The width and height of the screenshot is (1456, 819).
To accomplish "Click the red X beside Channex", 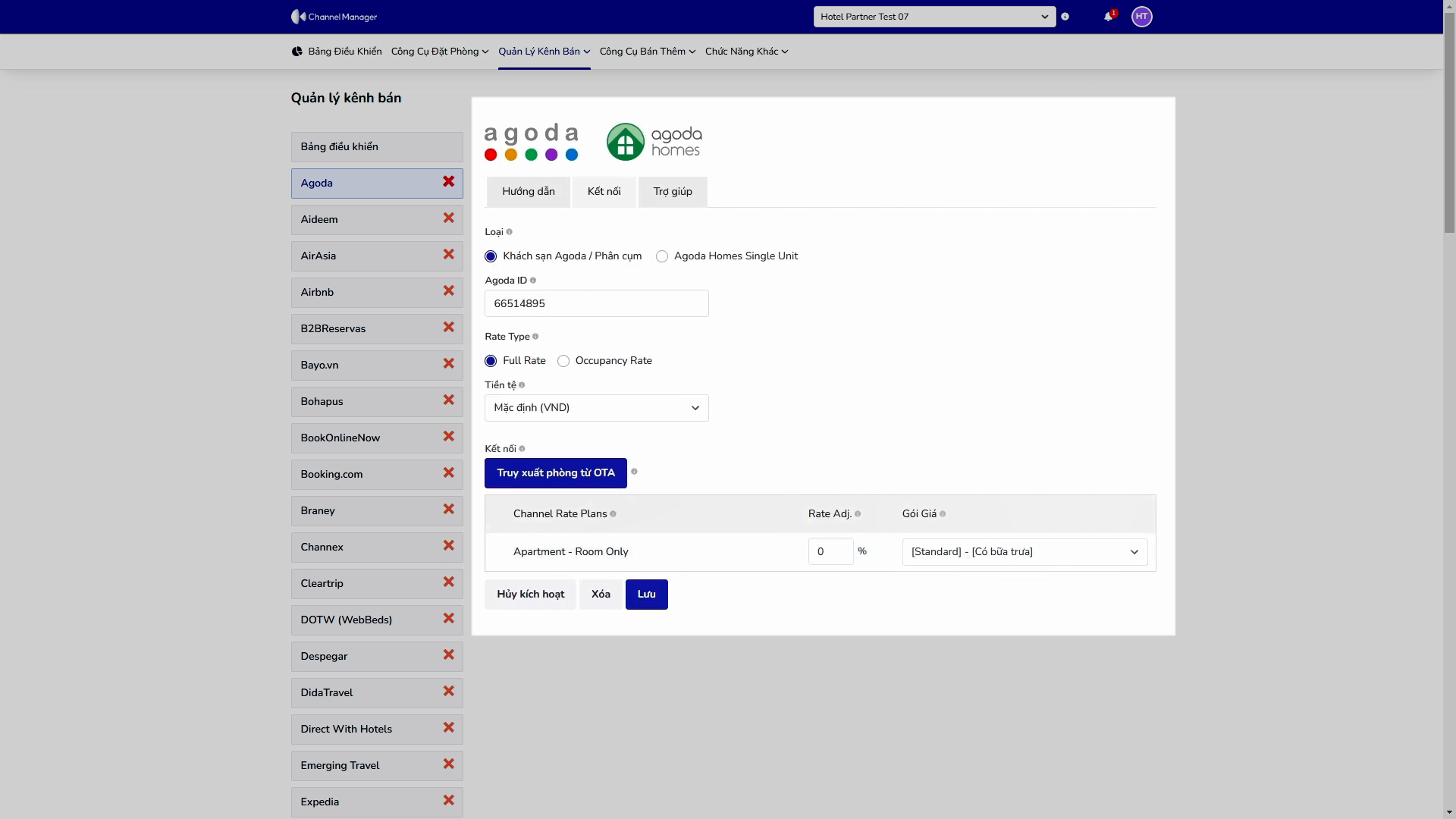I will click(x=449, y=546).
